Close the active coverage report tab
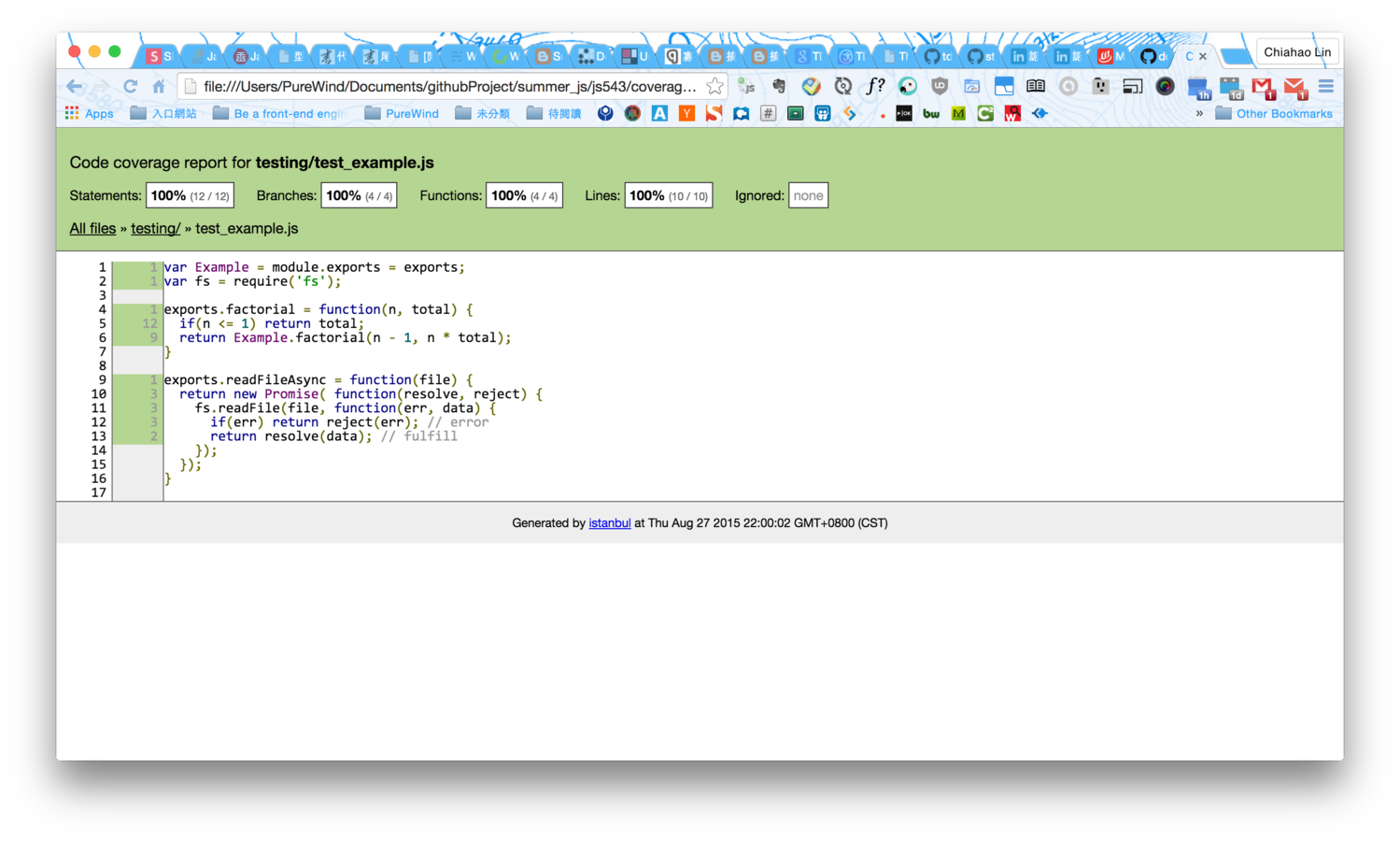The width and height of the screenshot is (1400, 841). point(1203,56)
